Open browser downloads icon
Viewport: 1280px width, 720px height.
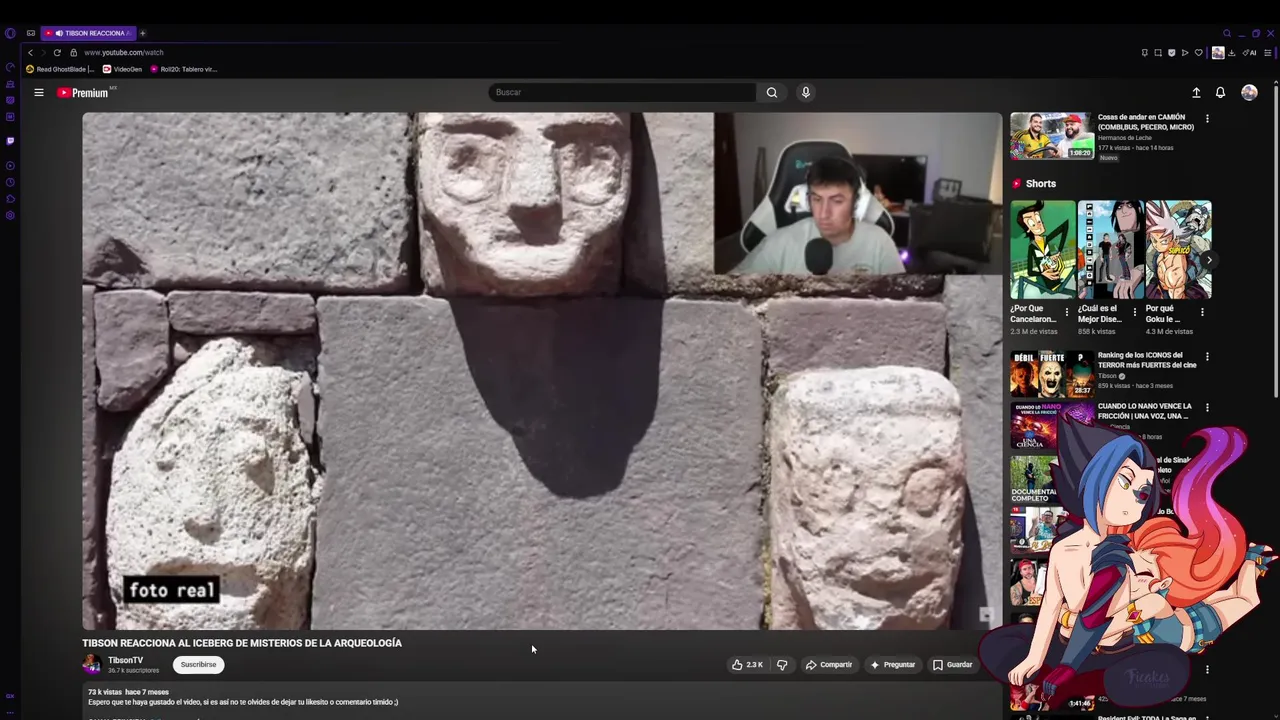coord(1231,52)
